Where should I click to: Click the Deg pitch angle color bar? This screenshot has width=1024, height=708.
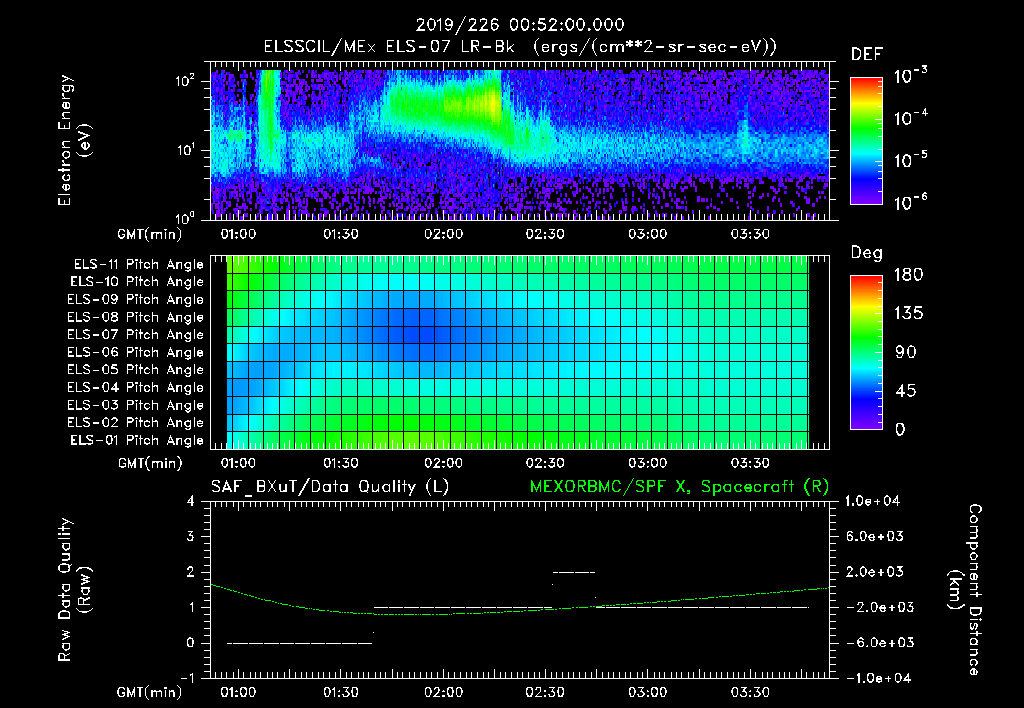(x=866, y=352)
